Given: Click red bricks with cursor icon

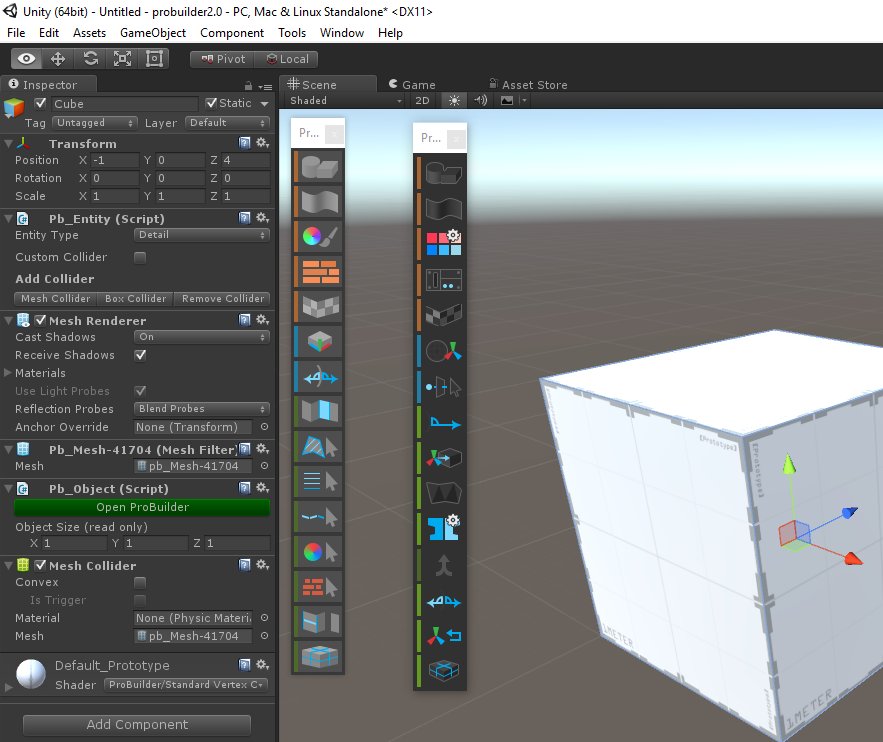Looking at the screenshot, I should click(319, 587).
